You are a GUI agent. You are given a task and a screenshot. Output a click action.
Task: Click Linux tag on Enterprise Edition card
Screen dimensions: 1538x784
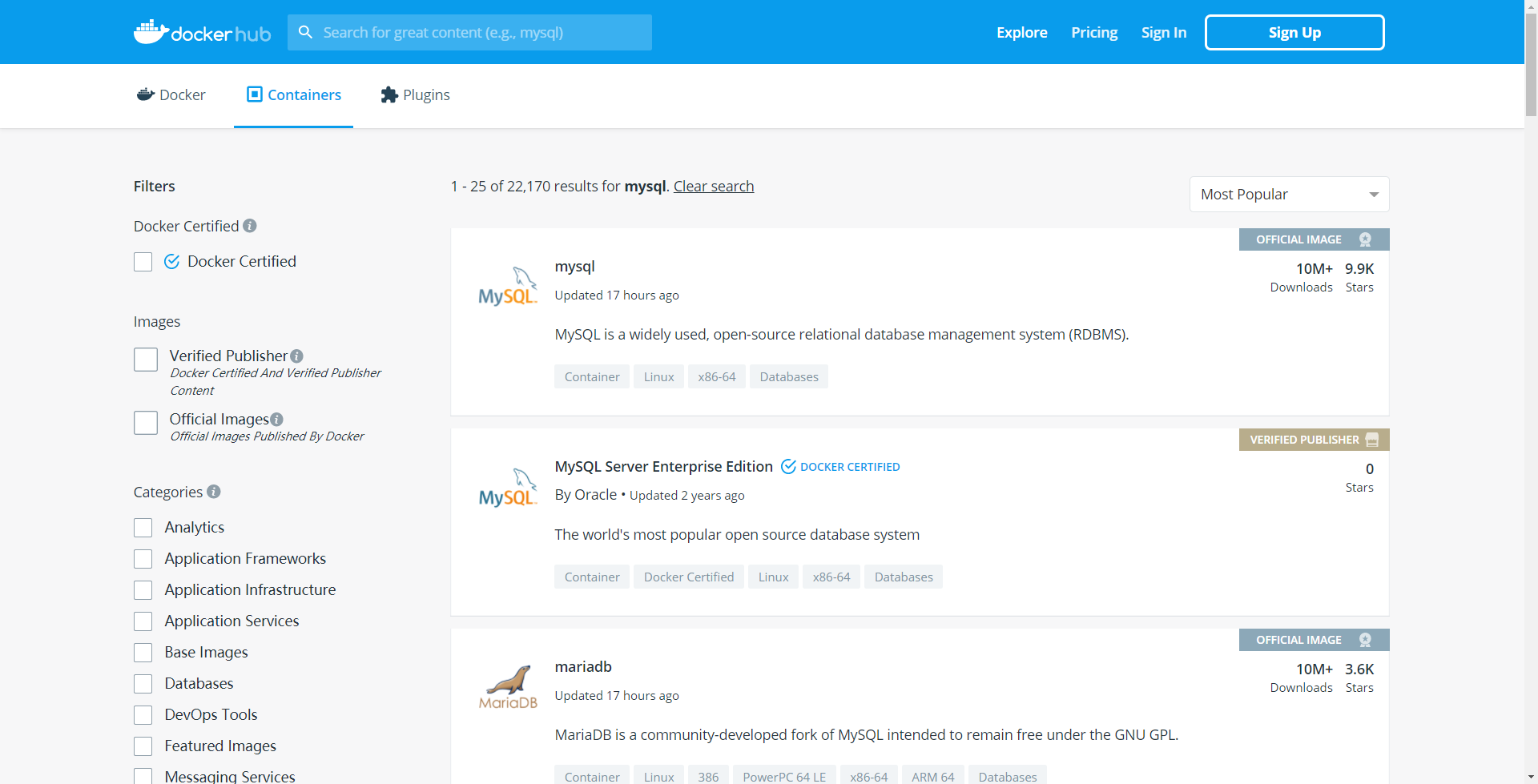tap(773, 577)
